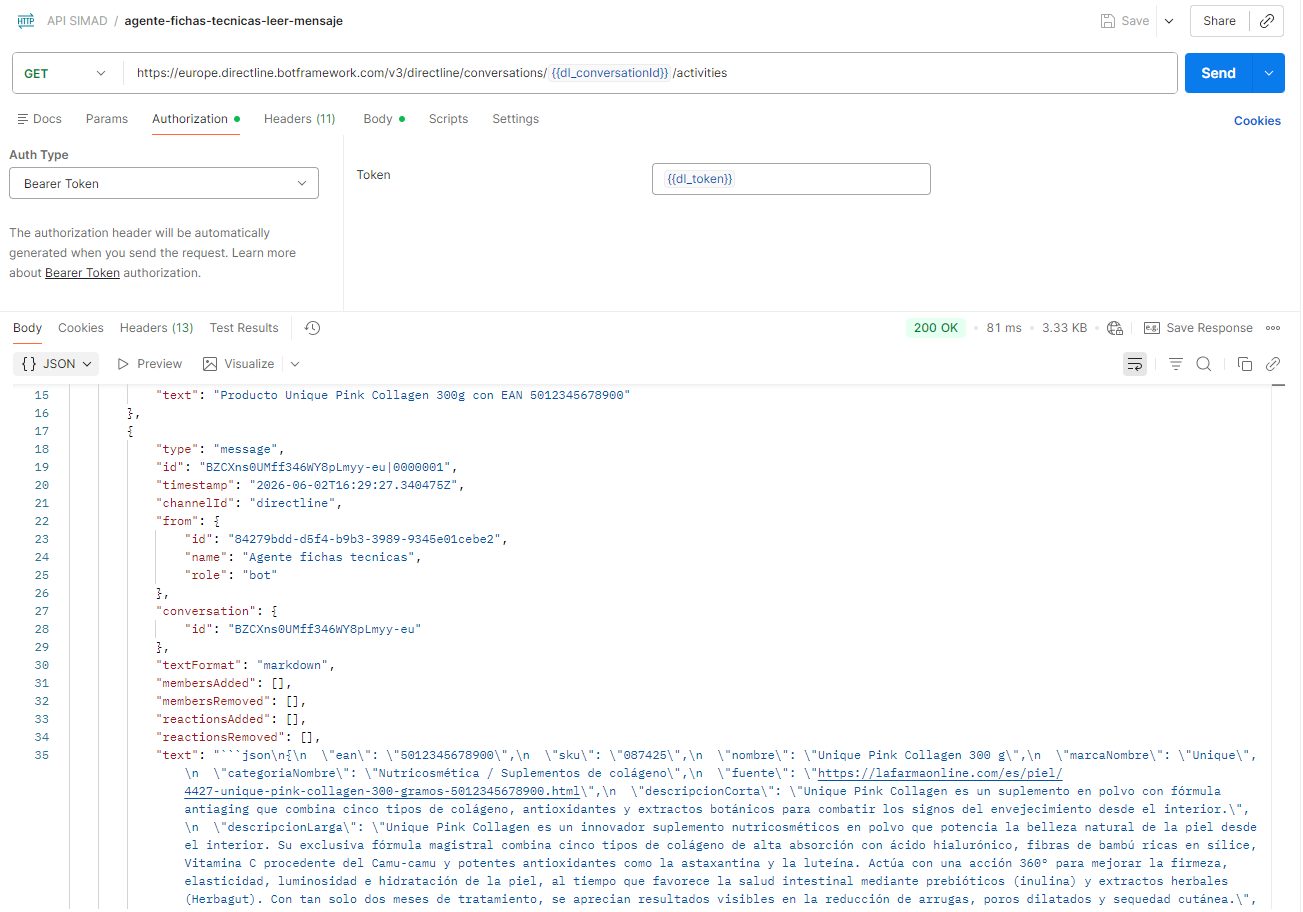Copy request link using top-right link icon
This screenshot has width=1303, height=912.
pyautogui.click(x=1267, y=20)
